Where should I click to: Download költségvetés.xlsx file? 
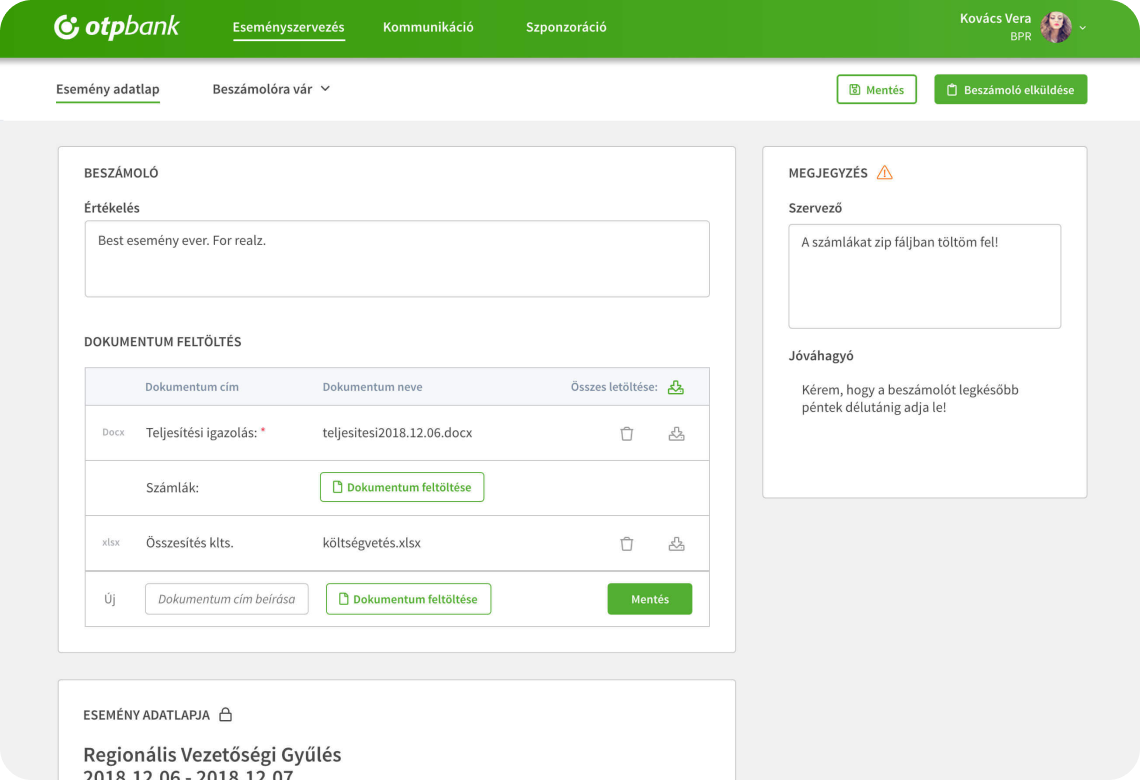tap(676, 544)
